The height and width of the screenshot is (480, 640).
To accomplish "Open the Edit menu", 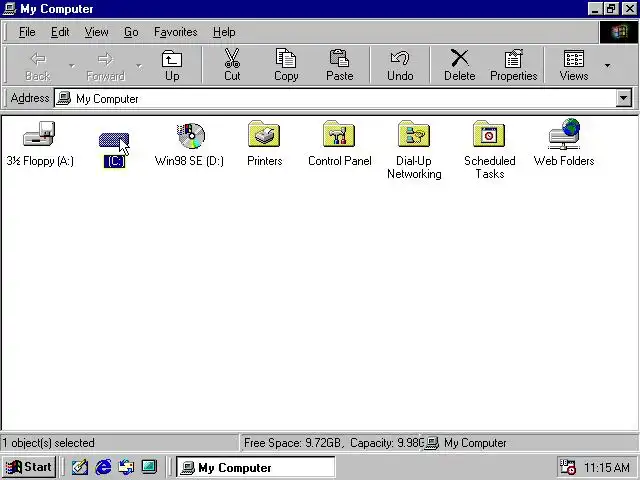I will coord(60,32).
